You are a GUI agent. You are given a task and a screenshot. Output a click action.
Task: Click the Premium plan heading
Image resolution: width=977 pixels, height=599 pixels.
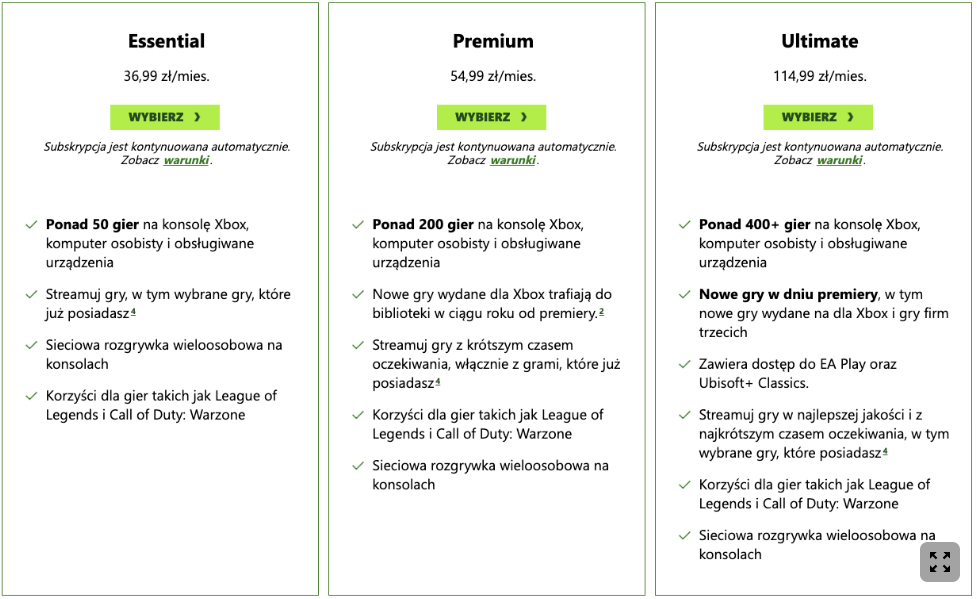tap(493, 41)
